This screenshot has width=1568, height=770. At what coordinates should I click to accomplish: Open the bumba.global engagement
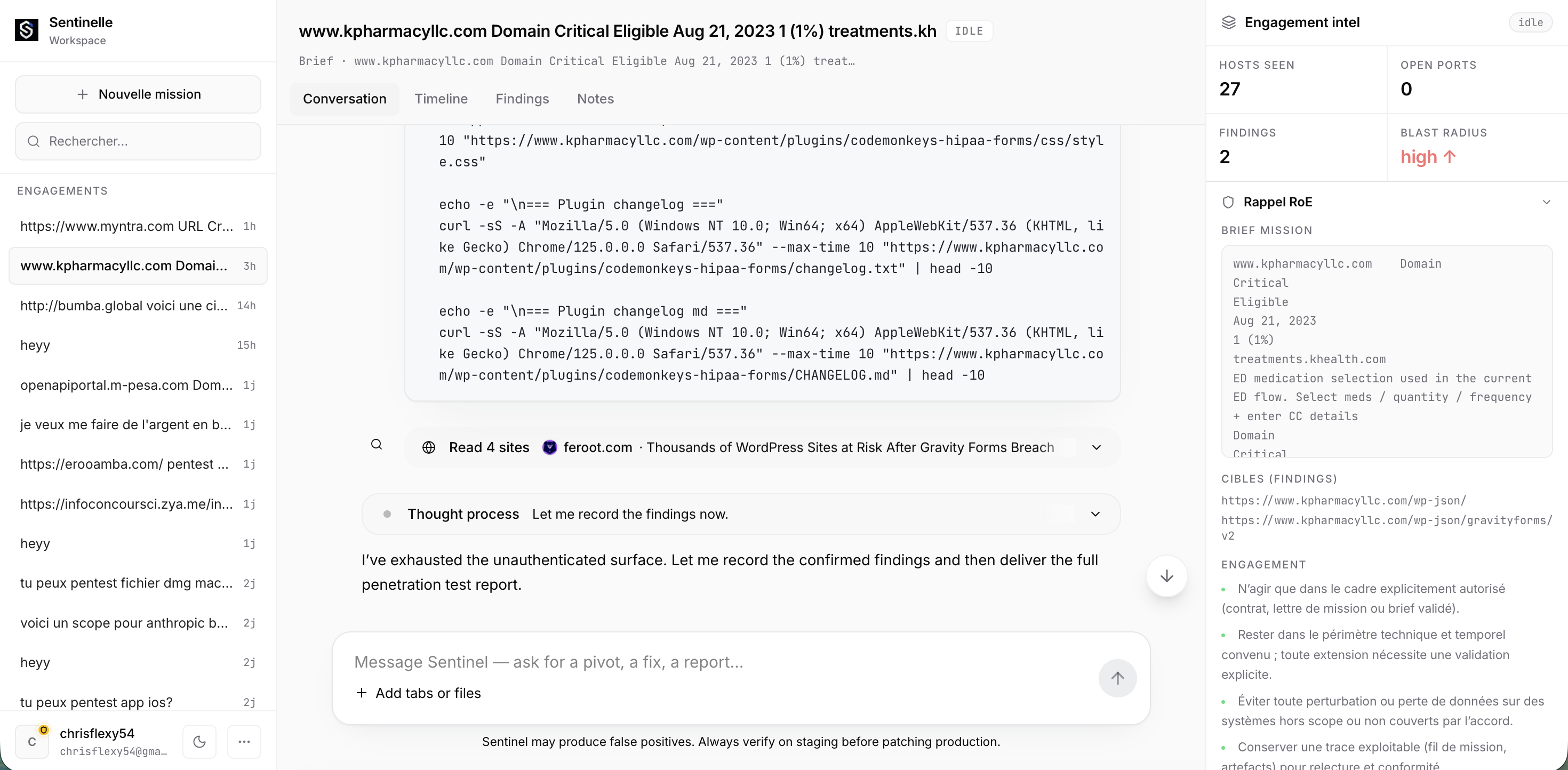(138, 306)
